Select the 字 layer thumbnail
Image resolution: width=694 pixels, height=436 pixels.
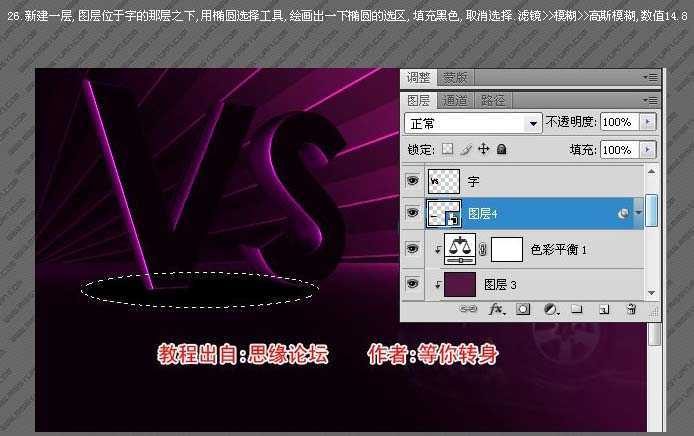click(444, 181)
